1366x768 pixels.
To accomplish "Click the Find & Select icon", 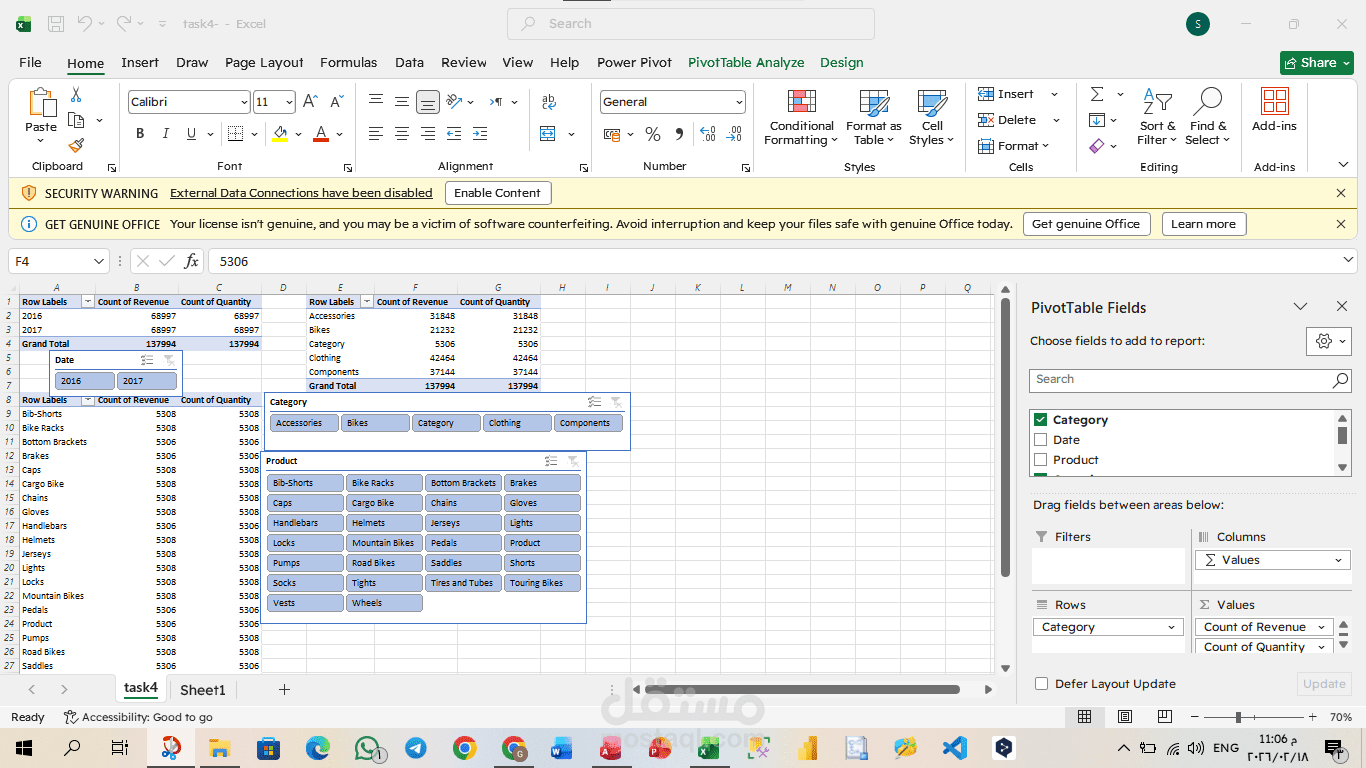I will pos(1208,119).
